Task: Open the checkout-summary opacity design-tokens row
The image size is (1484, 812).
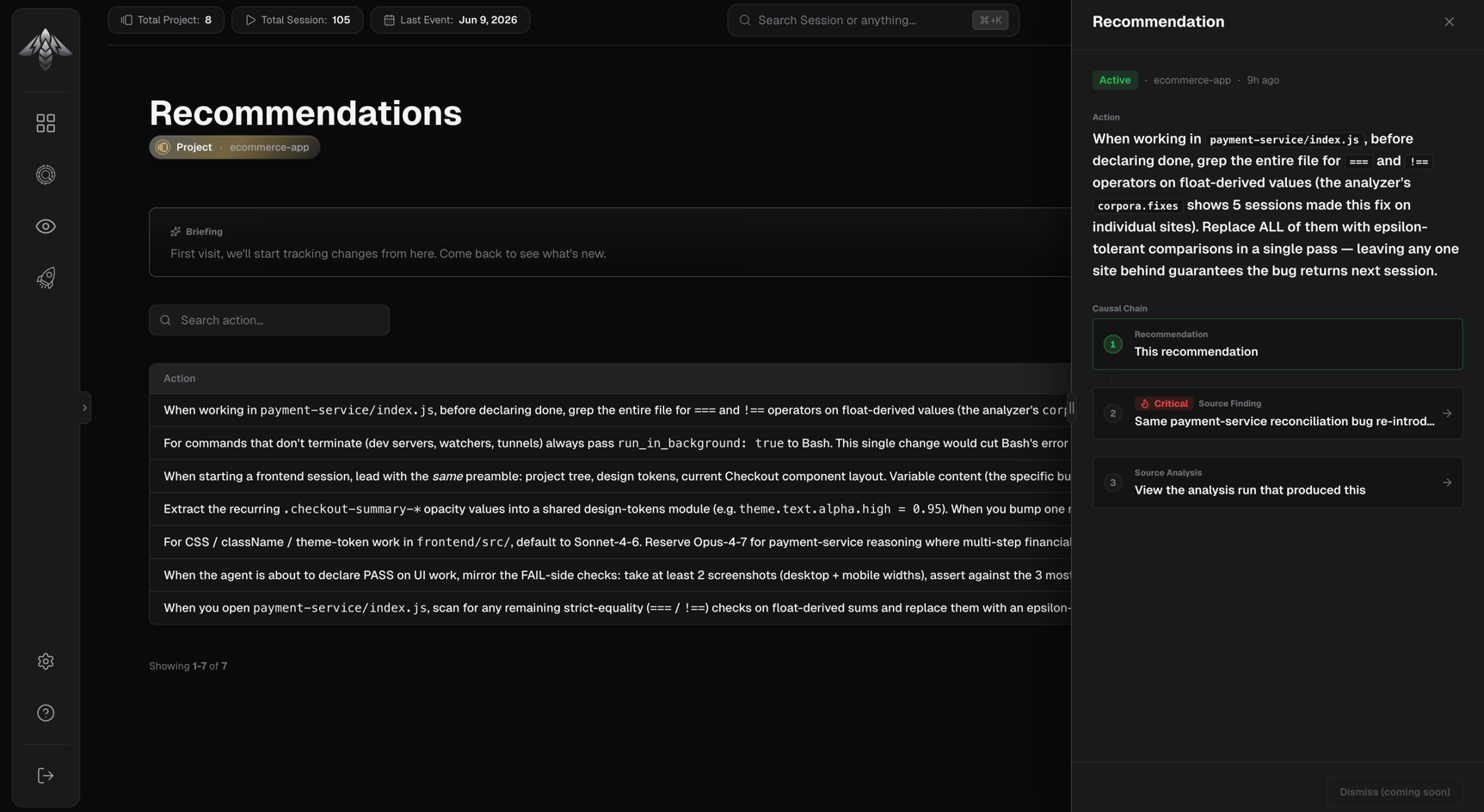Action: [610, 509]
